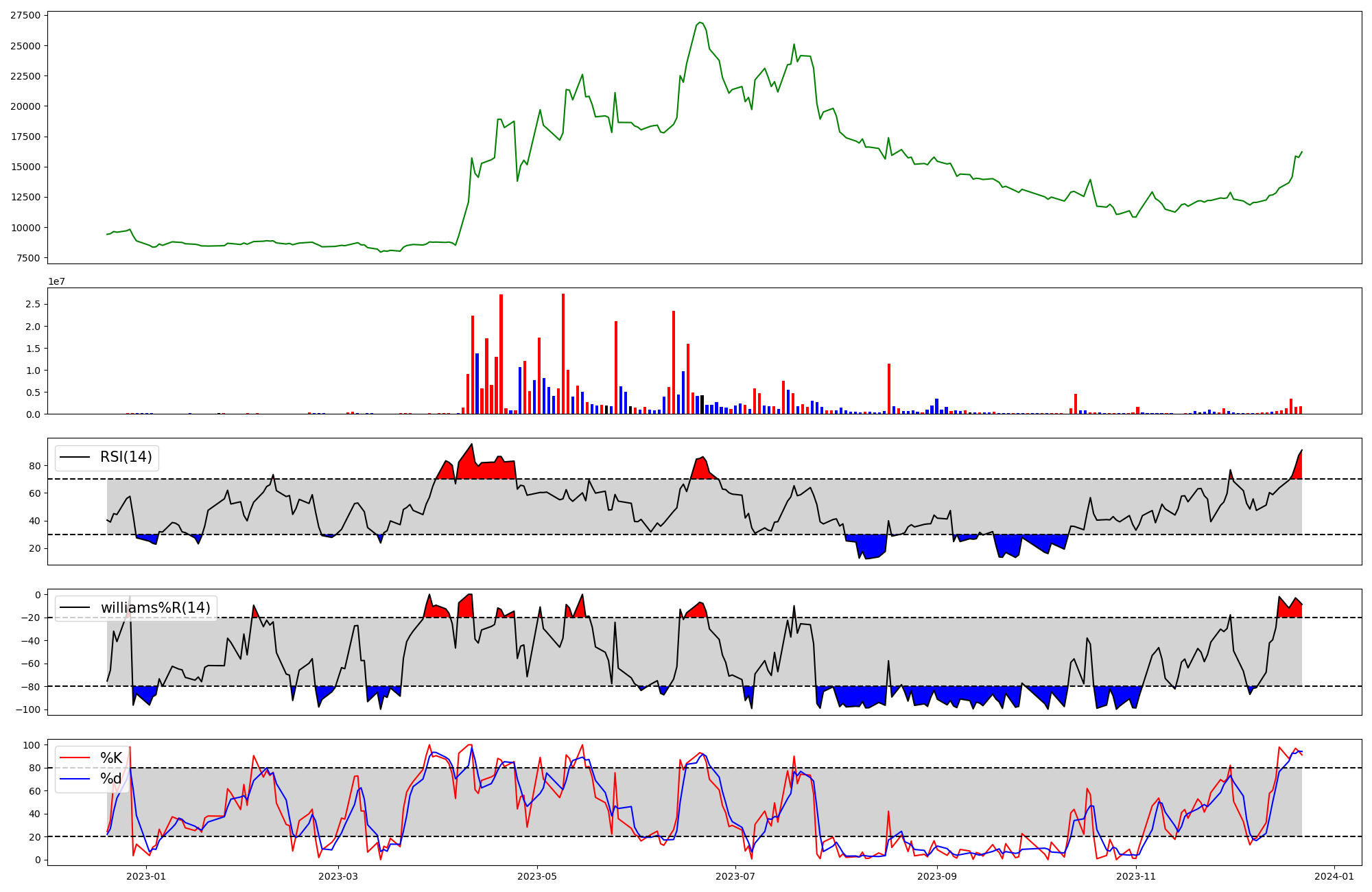Click the 2023-09 date tick label
Viewport: 1372px width, 892px height.
937,876
